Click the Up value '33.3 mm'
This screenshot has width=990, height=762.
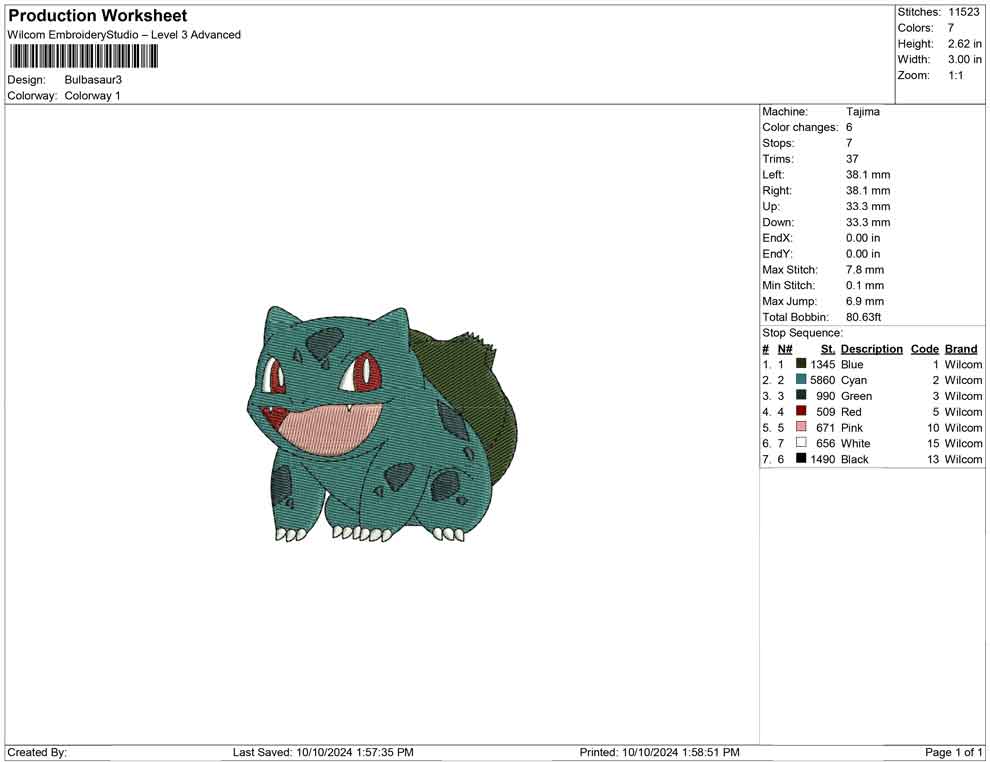click(868, 206)
